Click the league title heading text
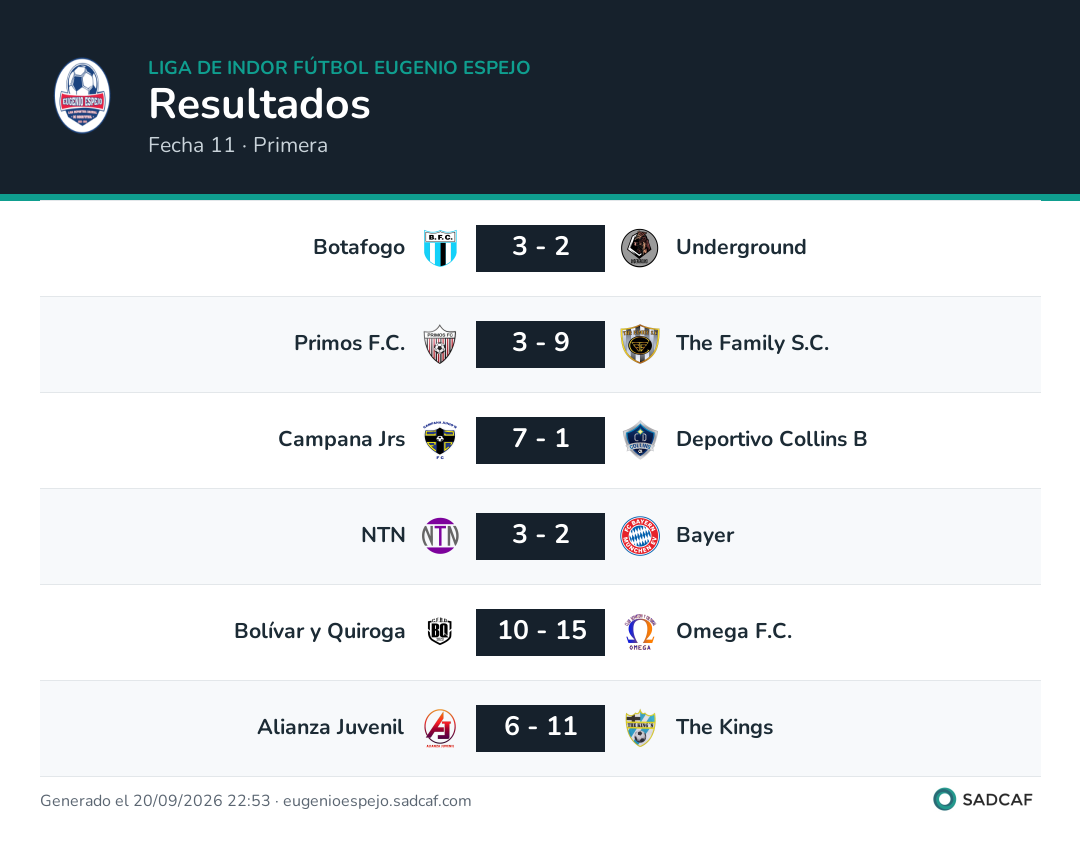 [339, 67]
